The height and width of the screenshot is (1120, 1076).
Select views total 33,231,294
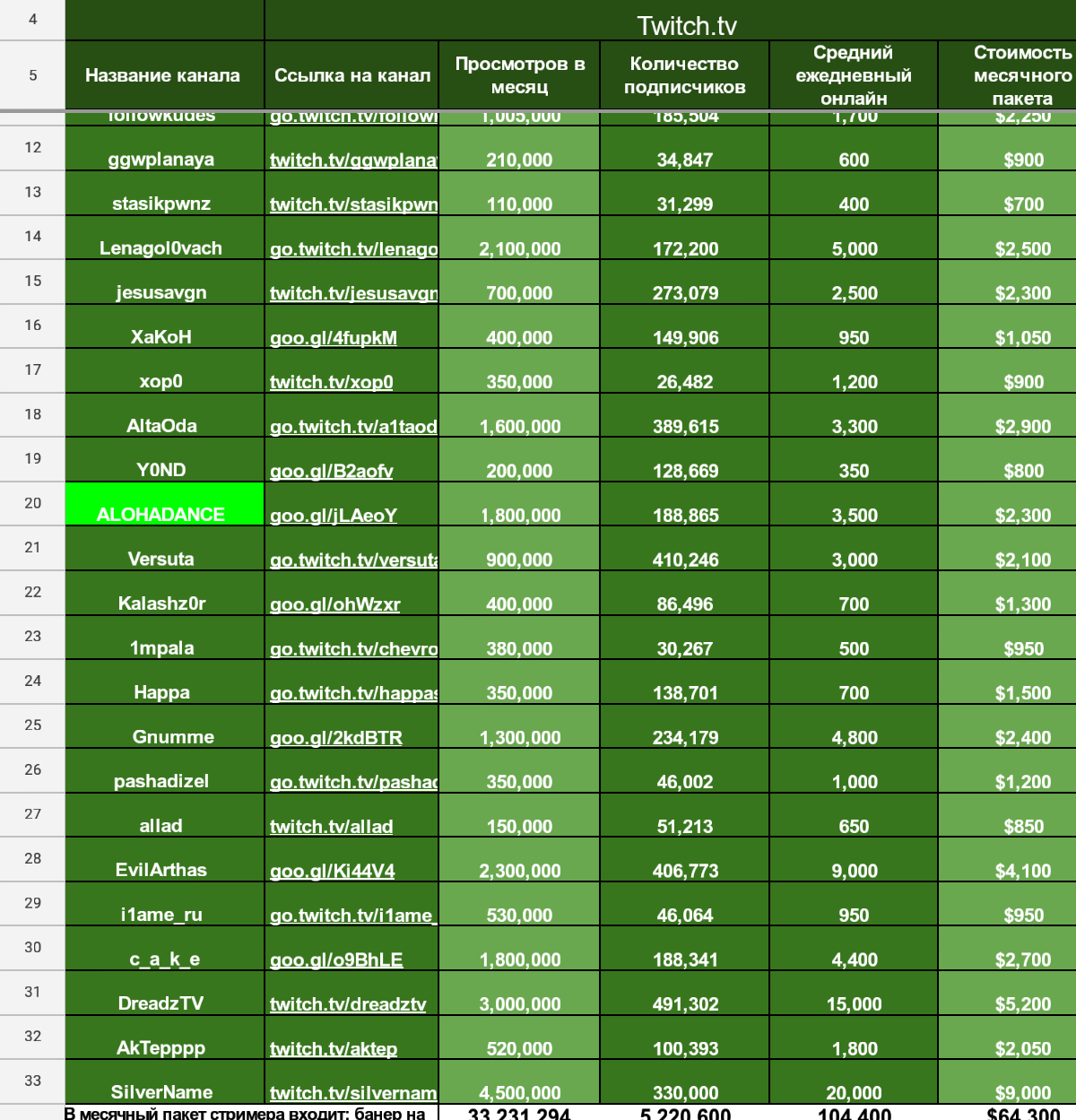(x=520, y=1113)
